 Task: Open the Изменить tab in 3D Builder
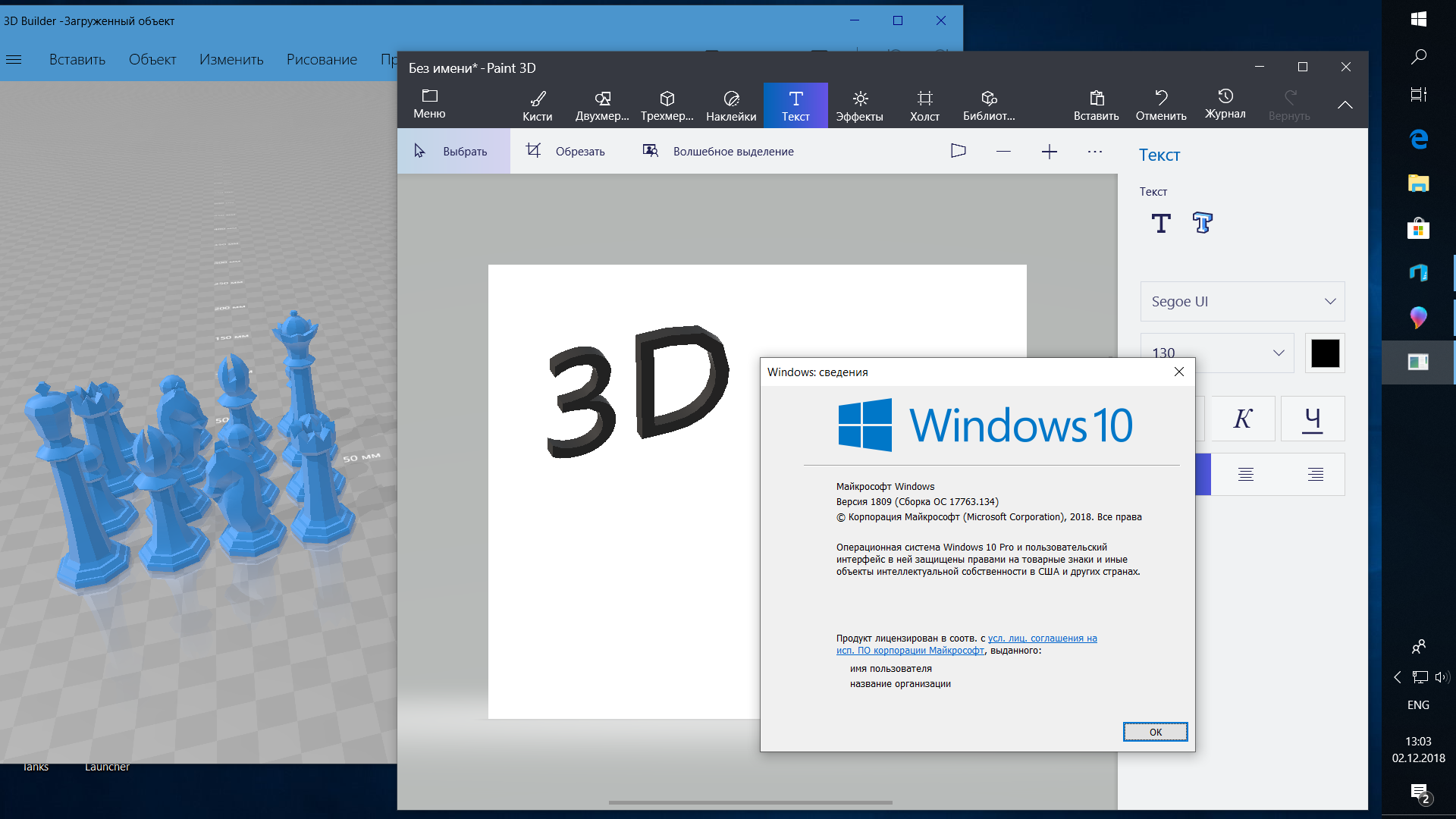(x=231, y=59)
